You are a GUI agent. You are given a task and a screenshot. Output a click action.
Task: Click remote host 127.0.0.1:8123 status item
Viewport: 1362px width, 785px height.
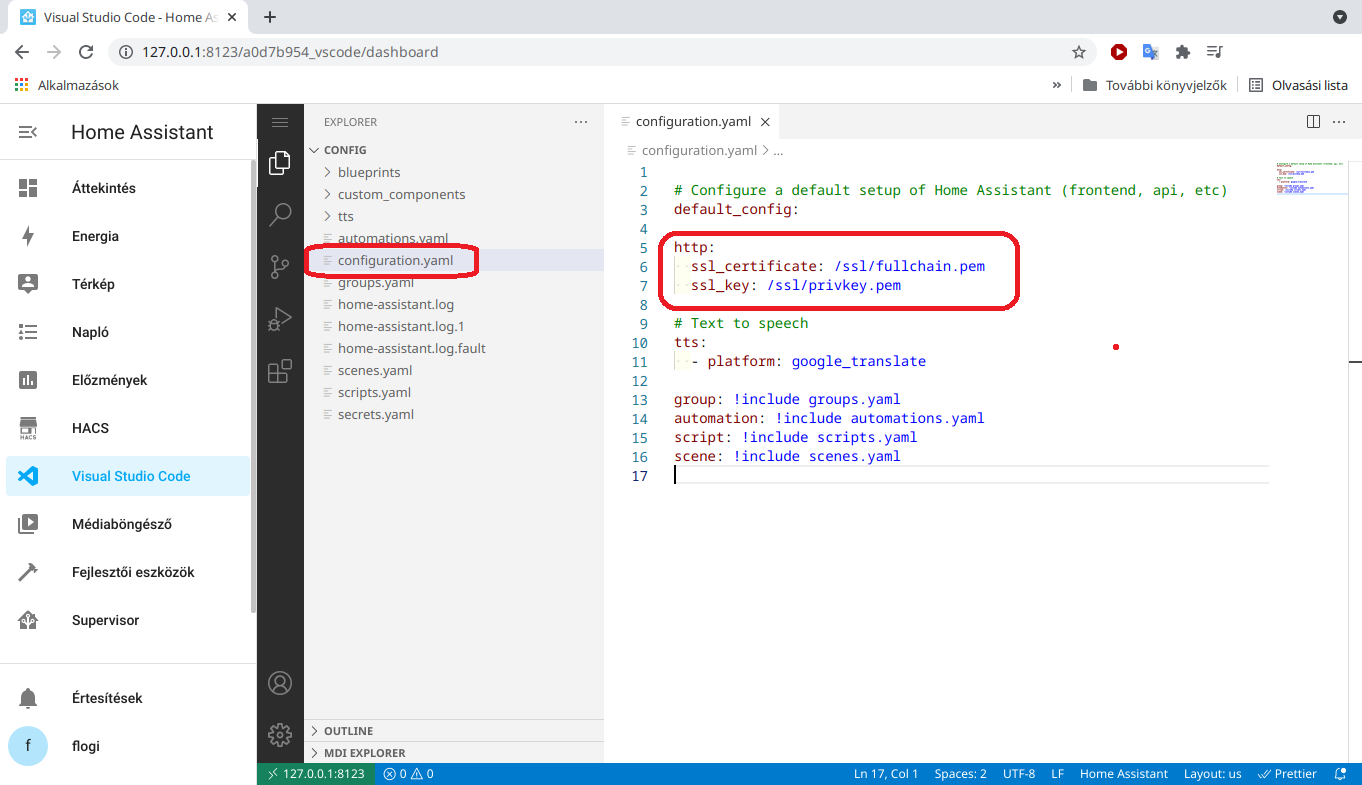(314, 774)
